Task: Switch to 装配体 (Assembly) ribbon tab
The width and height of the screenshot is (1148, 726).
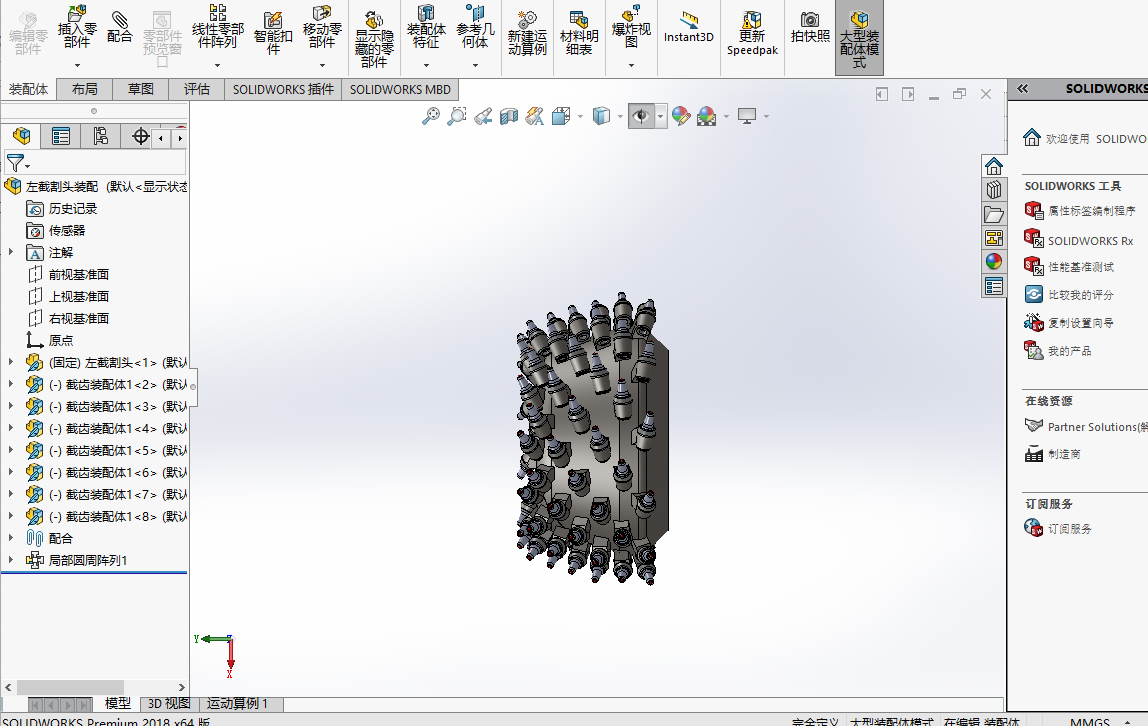Action: (29, 89)
